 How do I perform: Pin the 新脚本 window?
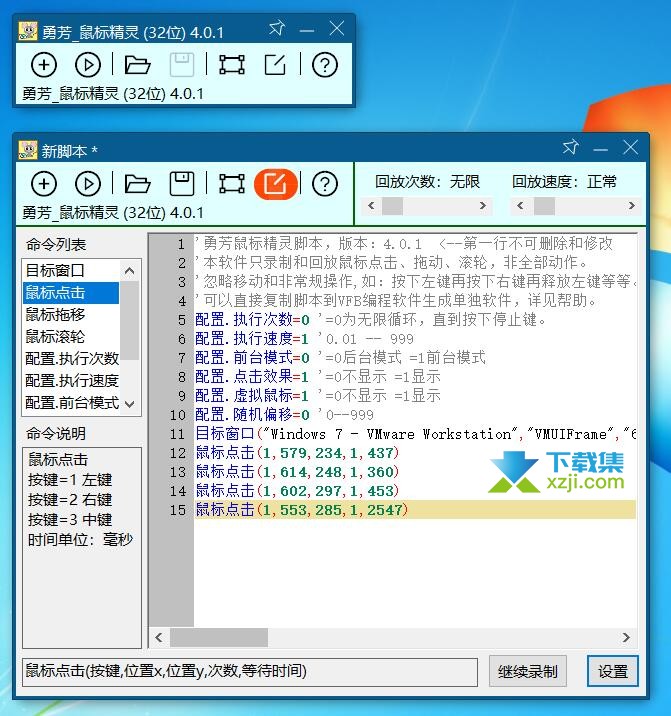click(571, 147)
